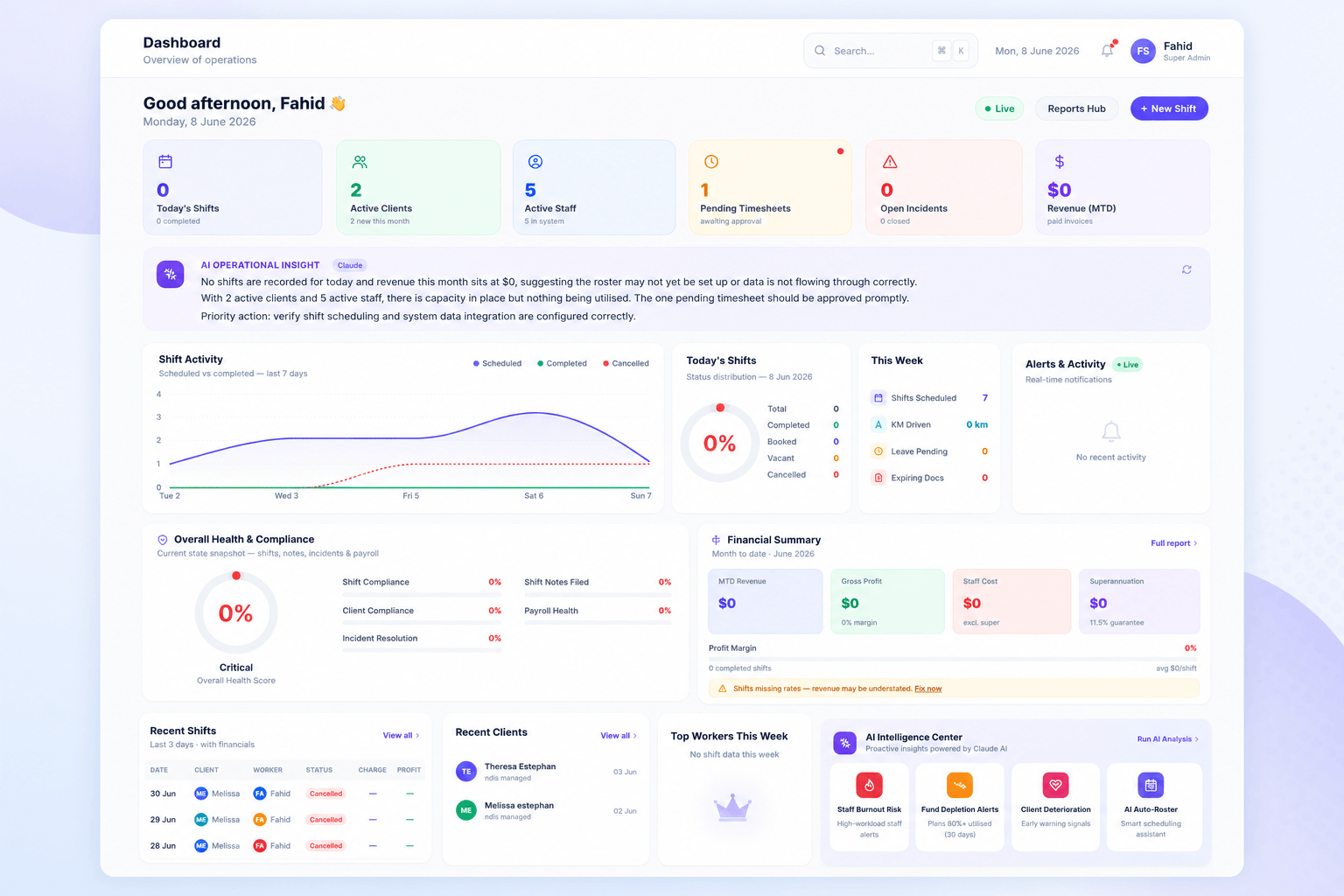Click the Pending Timesheets clock icon
The height and width of the screenshot is (896, 1344).
click(711, 162)
